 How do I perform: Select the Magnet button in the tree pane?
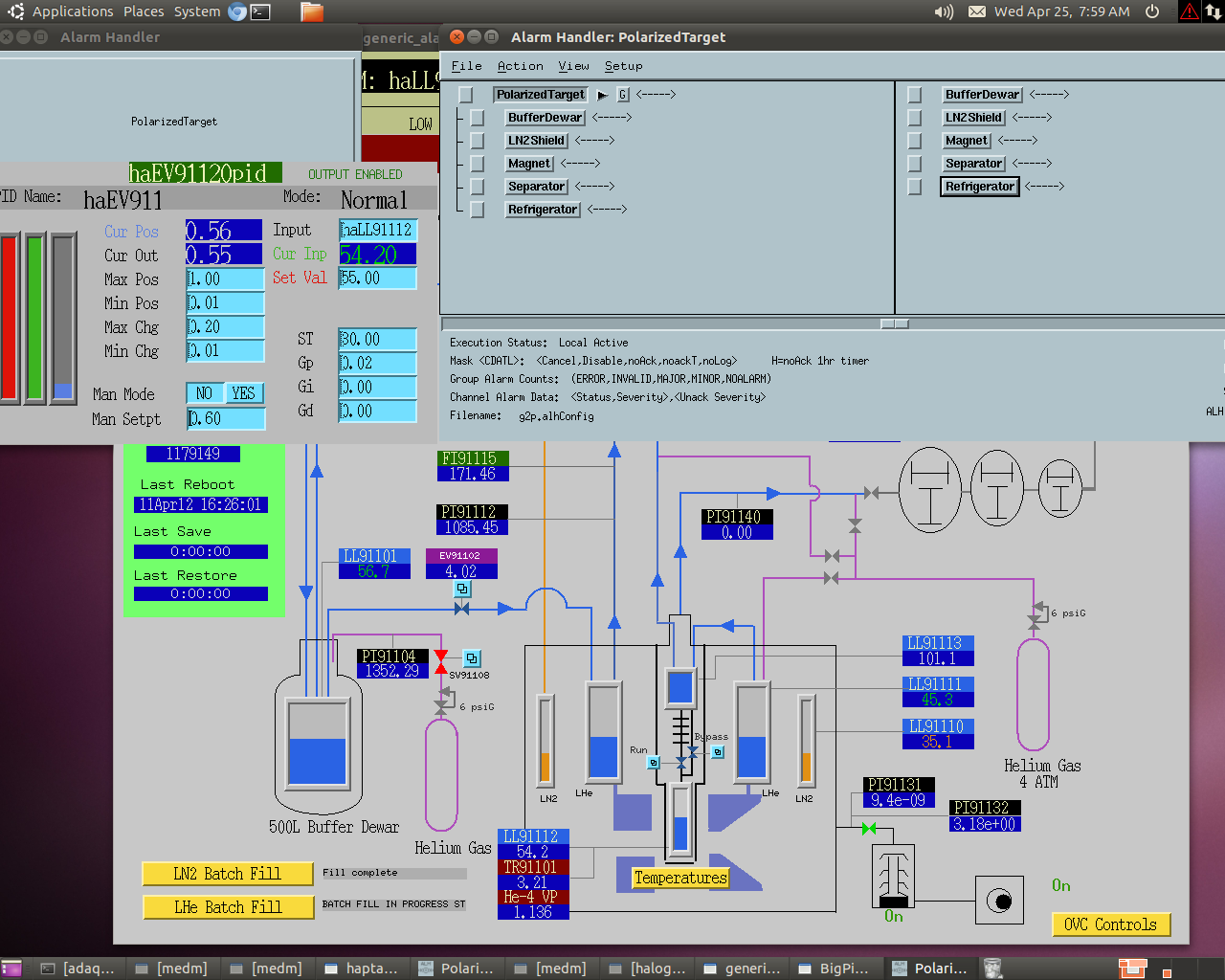click(529, 164)
